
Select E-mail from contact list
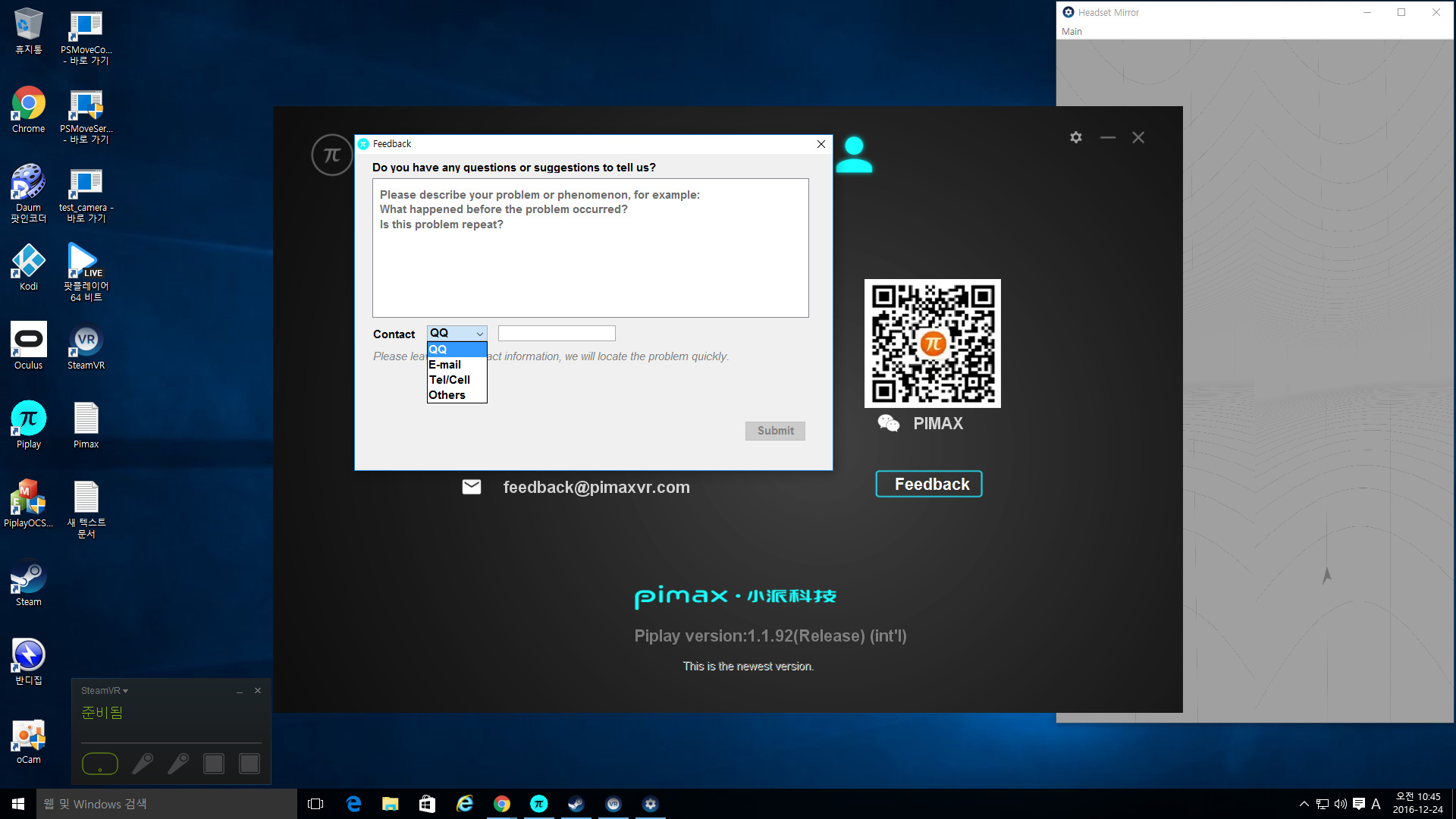tap(457, 365)
